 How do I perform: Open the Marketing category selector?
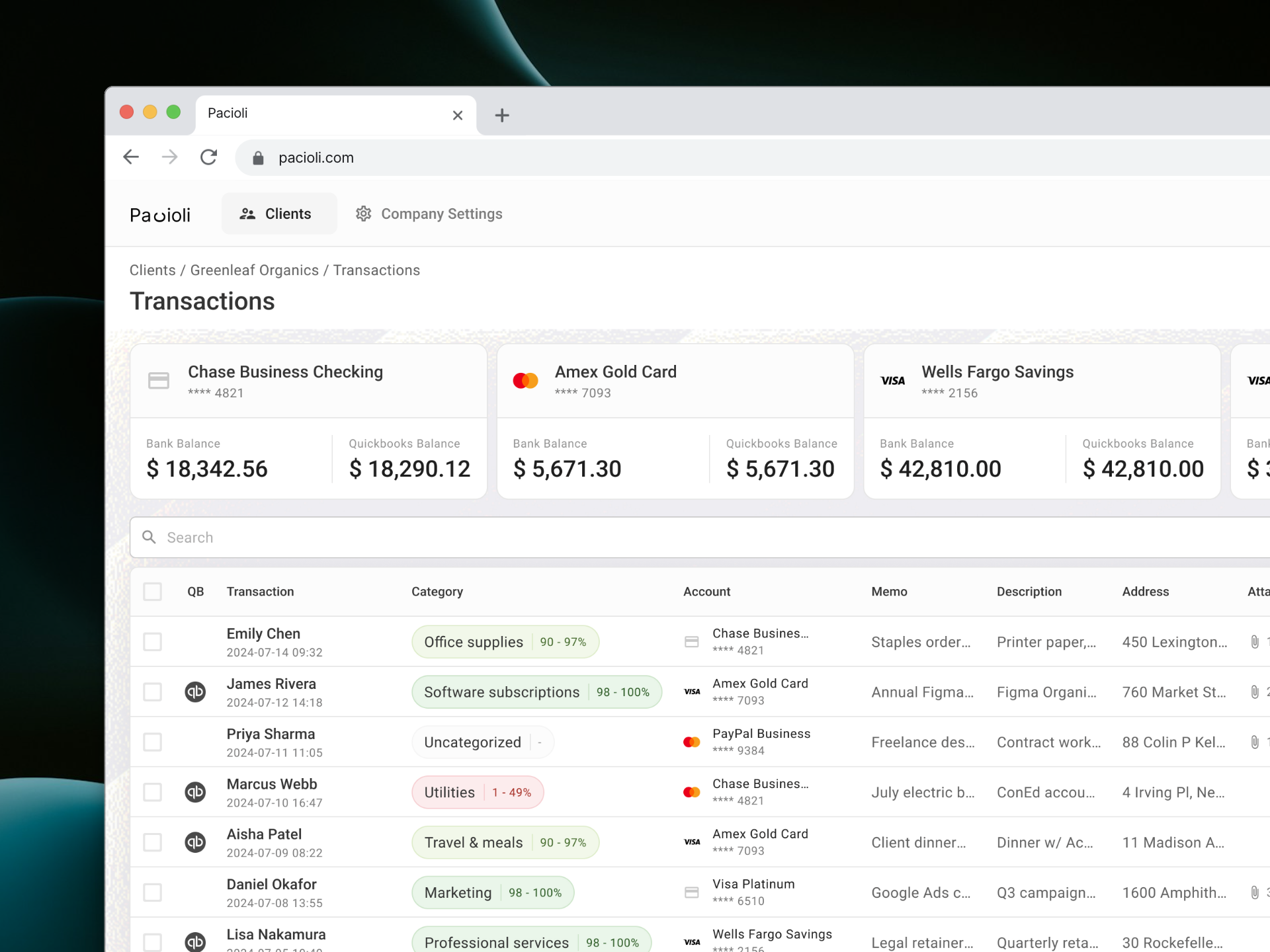point(493,893)
